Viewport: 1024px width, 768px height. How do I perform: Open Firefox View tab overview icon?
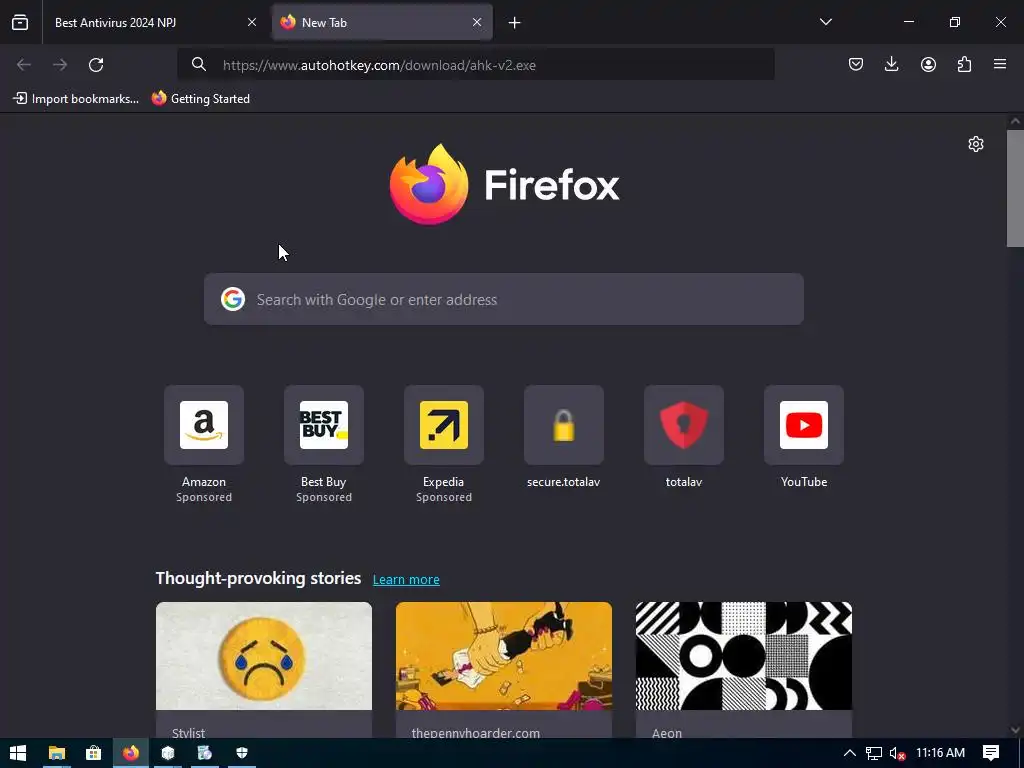click(20, 23)
